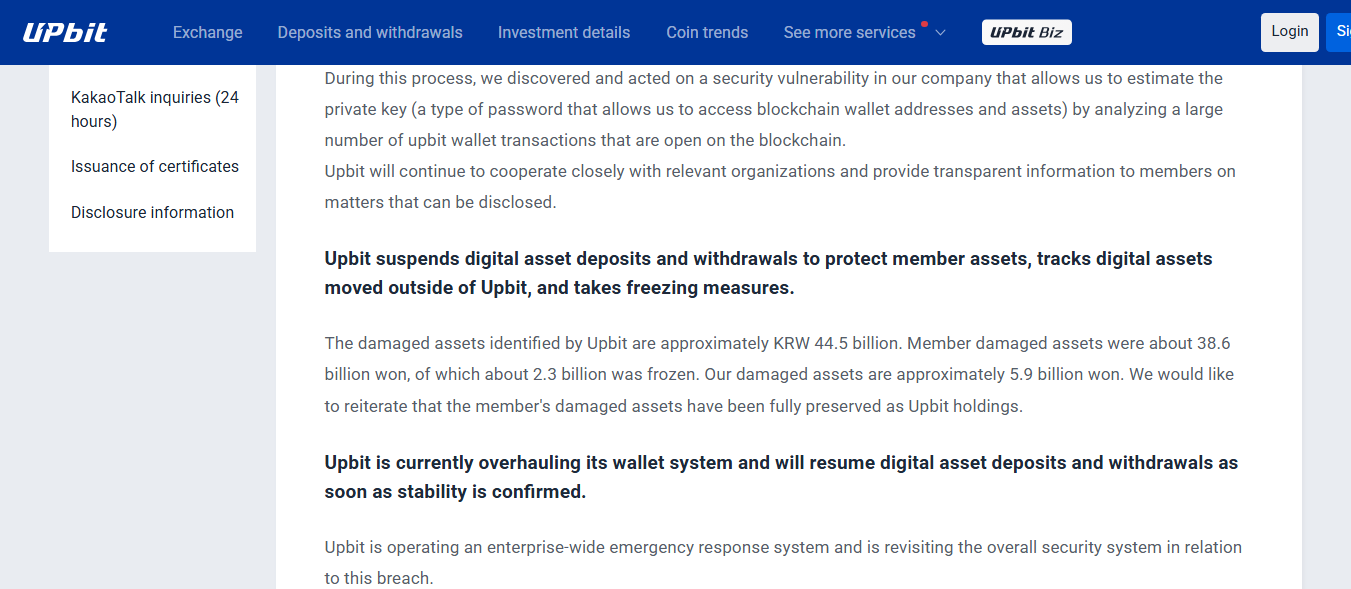
Task: Open KakaoTalk inquiries (24 hours) link
Action: (x=155, y=109)
